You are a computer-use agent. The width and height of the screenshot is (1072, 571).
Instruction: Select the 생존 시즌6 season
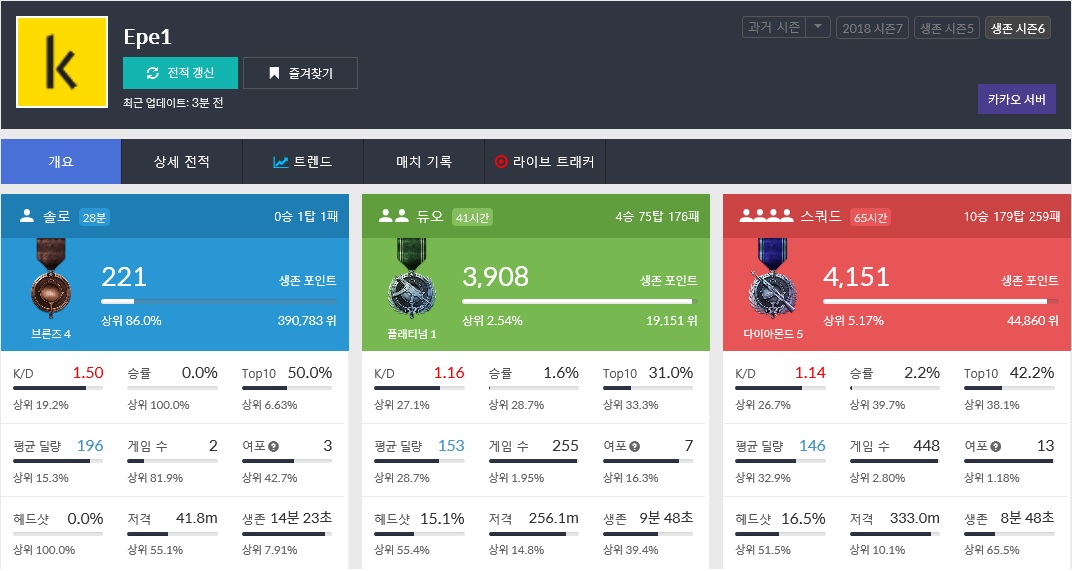[x=1017, y=28]
